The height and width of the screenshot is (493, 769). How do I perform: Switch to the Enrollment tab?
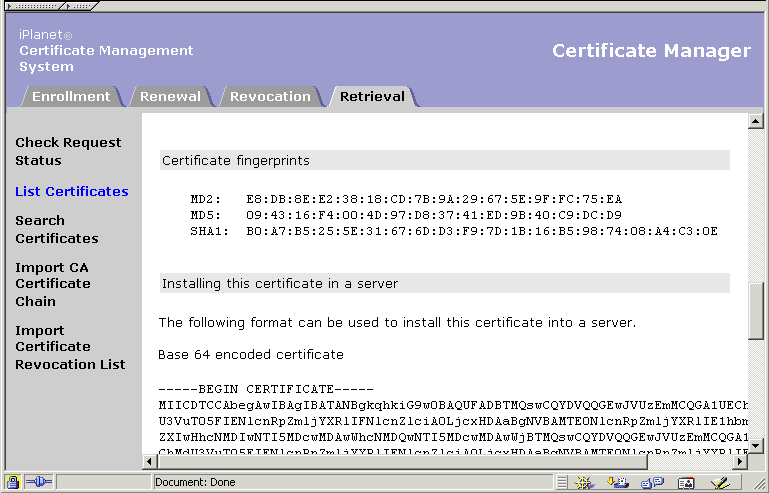click(x=71, y=96)
